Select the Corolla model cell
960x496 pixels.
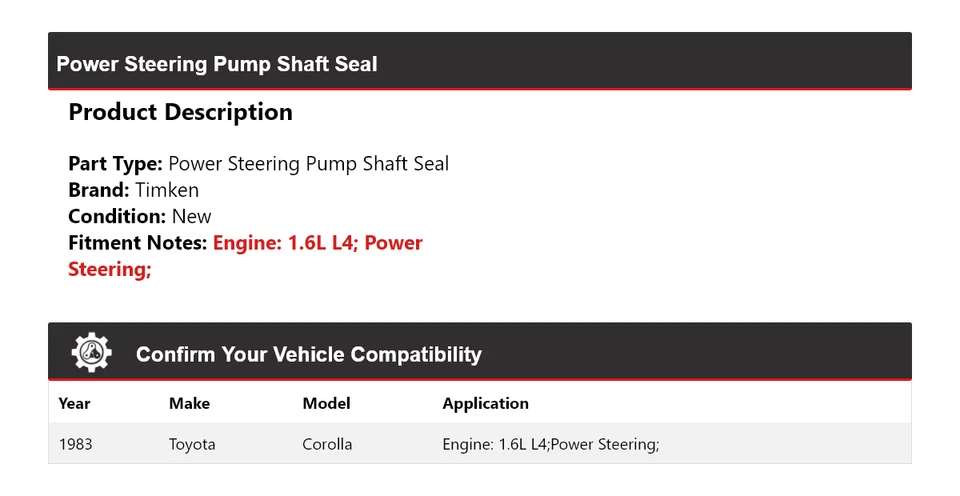point(327,444)
